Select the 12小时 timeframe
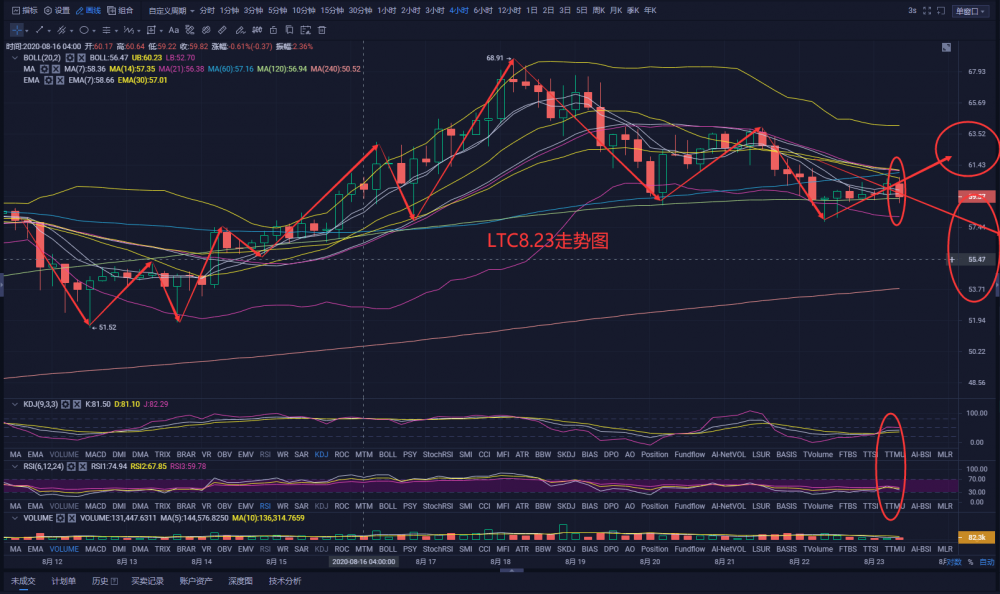This screenshot has width=1000, height=594. point(509,11)
